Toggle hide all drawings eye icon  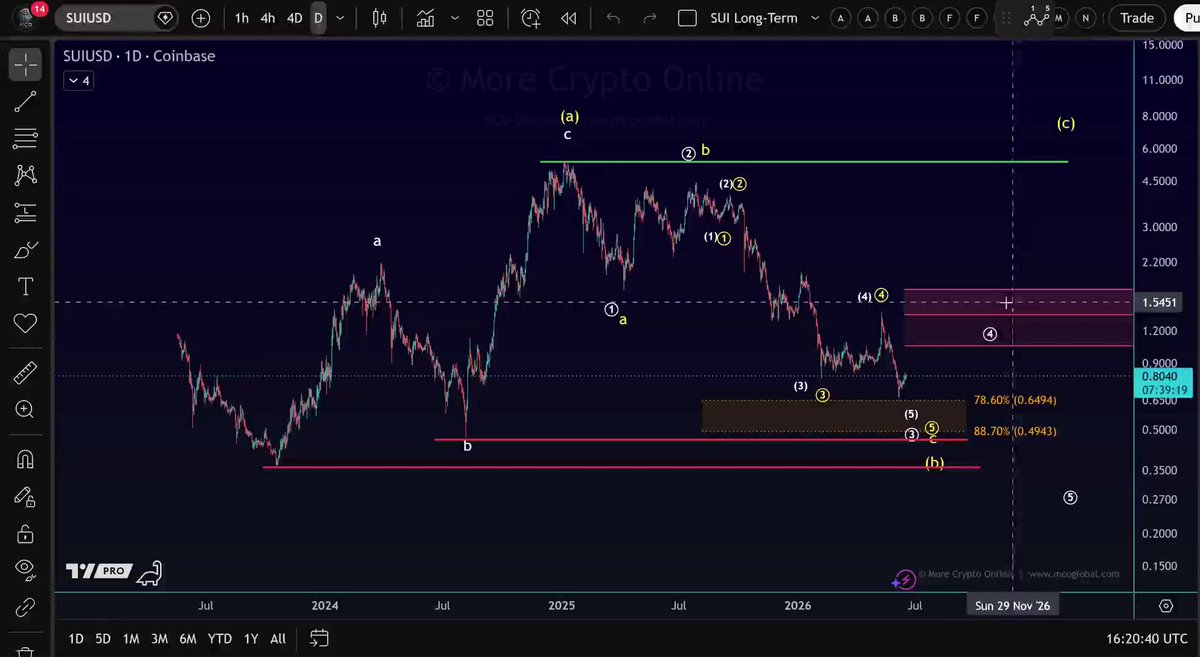25,569
